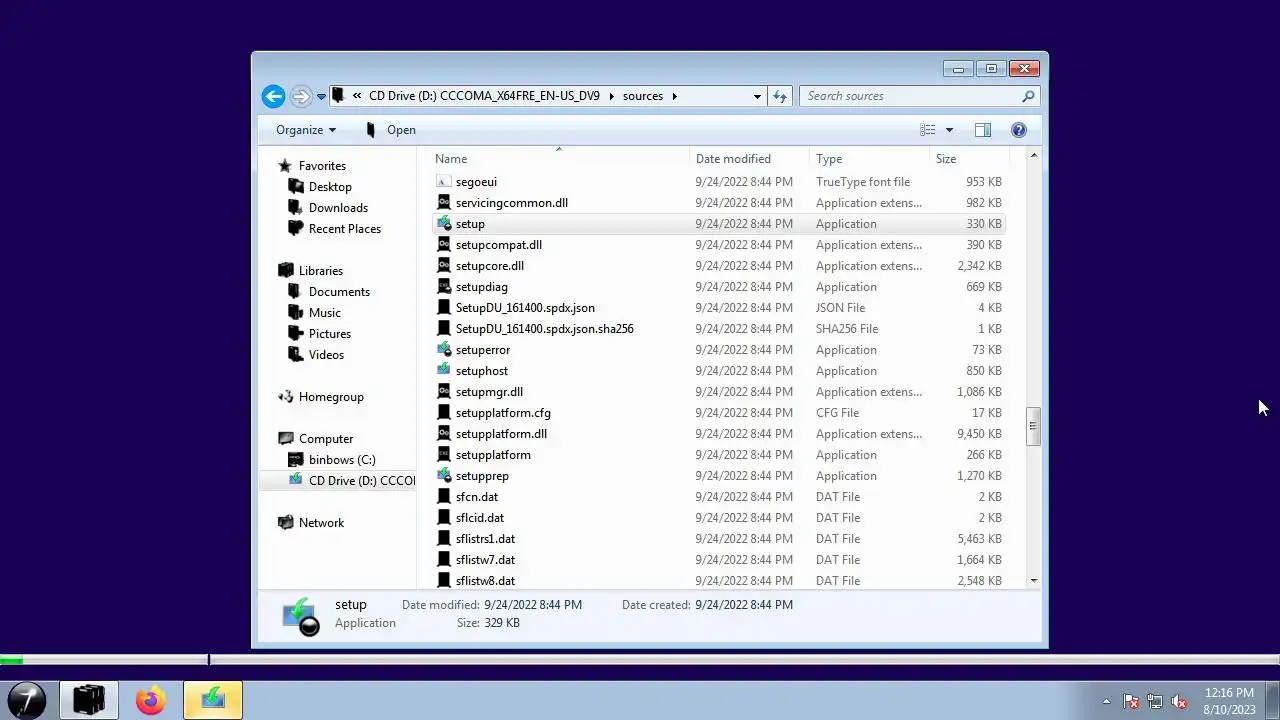The image size is (1280, 720).
Task: Select the sflistrs1.dat file name
Action: (x=485, y=539)
